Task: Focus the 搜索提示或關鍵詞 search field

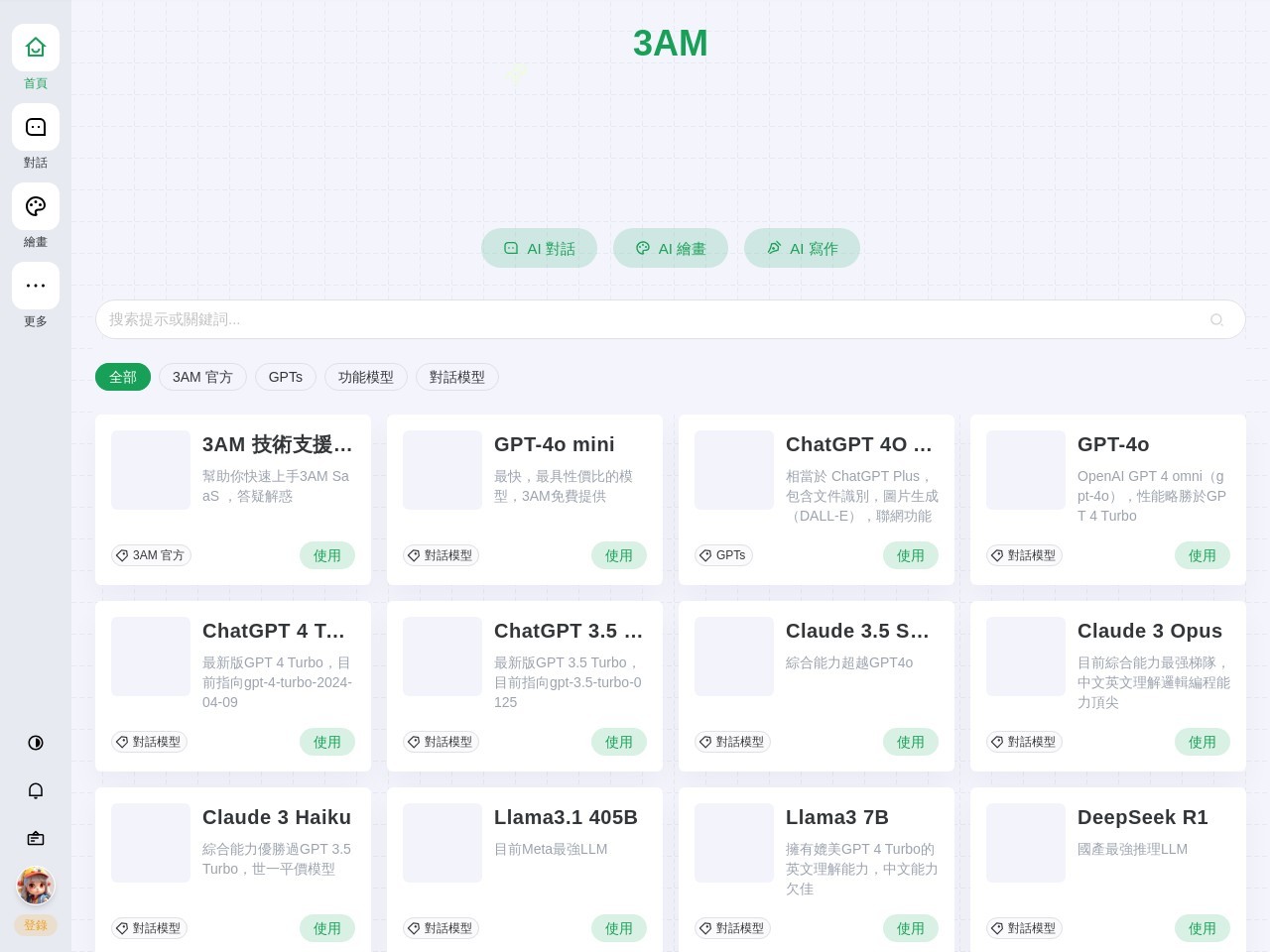Action: [671, 319]
